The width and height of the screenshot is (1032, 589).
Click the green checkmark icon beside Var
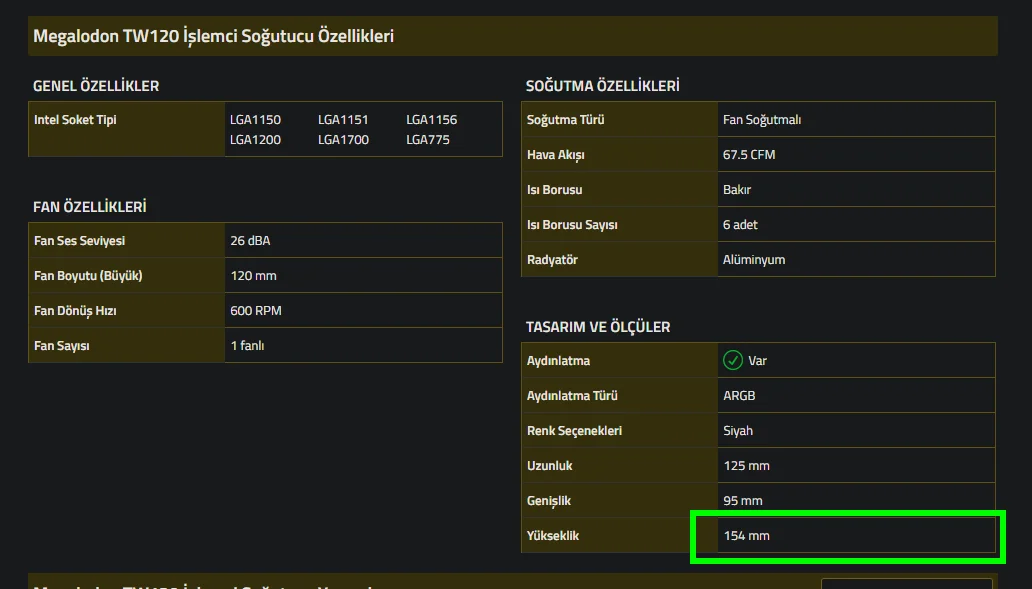[733, 360]
